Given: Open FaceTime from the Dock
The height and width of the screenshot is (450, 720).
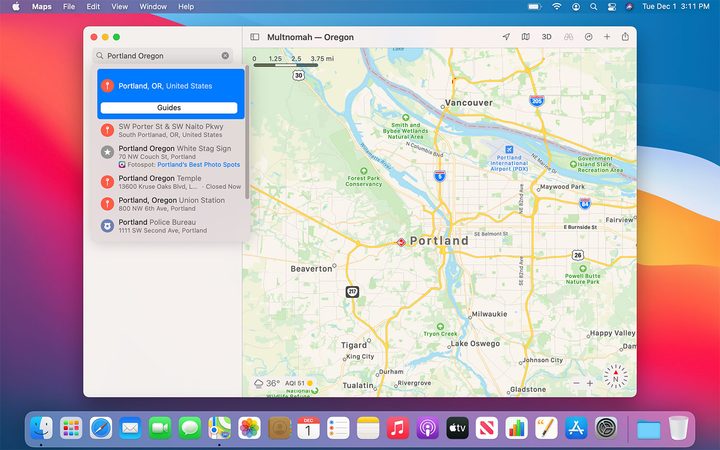Looking at the screenshot, I should tap(160, 428).
